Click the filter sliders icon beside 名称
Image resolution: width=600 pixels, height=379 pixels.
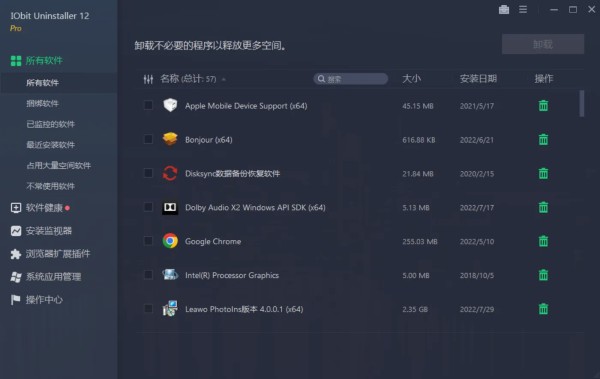pyautogui.click(x=148, y=79)
